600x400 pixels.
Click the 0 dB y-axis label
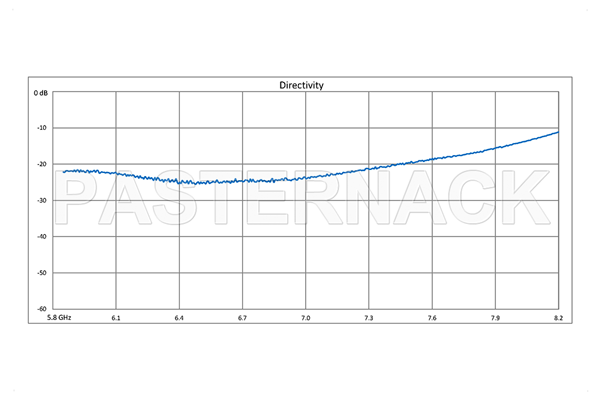tap(41, 93)
